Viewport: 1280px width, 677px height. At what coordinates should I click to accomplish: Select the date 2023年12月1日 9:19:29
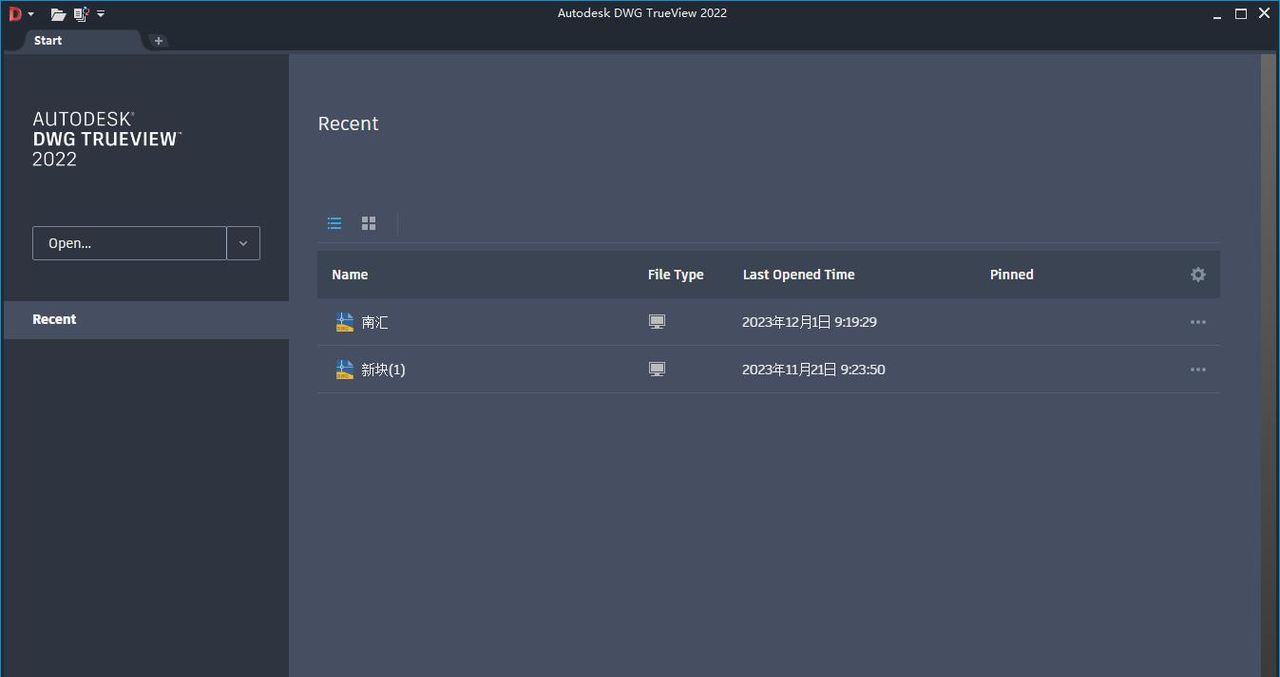[x=809, y=322]
